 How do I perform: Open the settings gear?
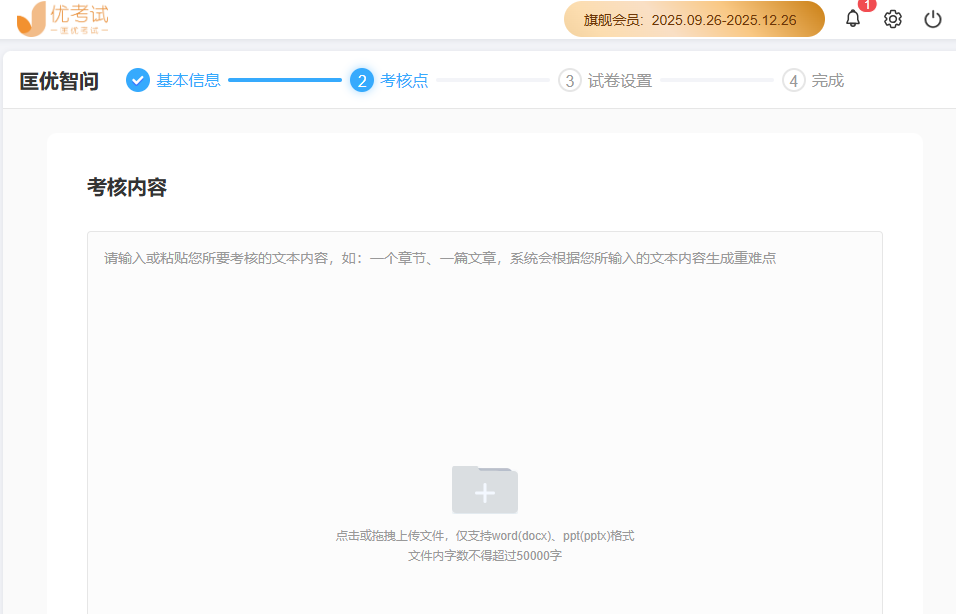893,19
